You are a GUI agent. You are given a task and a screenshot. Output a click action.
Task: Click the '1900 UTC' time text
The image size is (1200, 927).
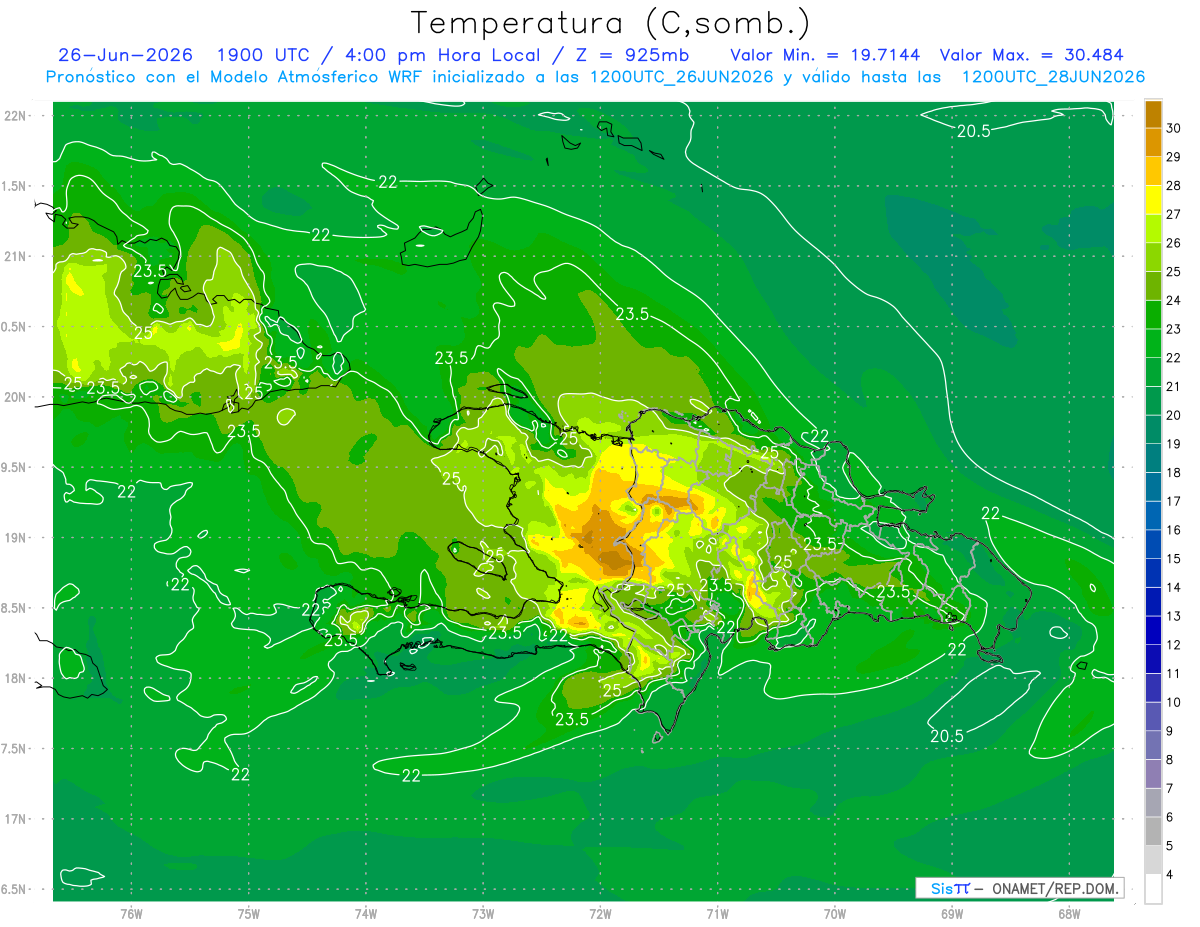[264, 55]
